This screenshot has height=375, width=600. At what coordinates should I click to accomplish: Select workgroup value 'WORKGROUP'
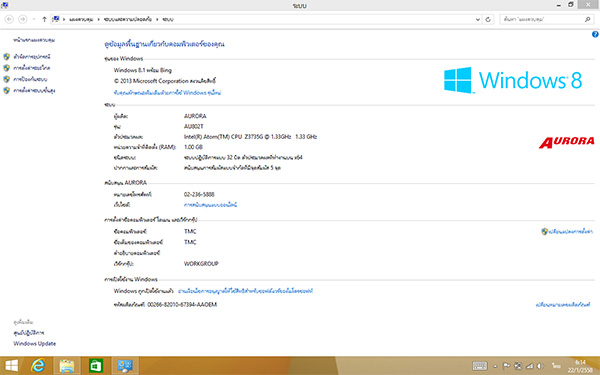tap(201, 264)
